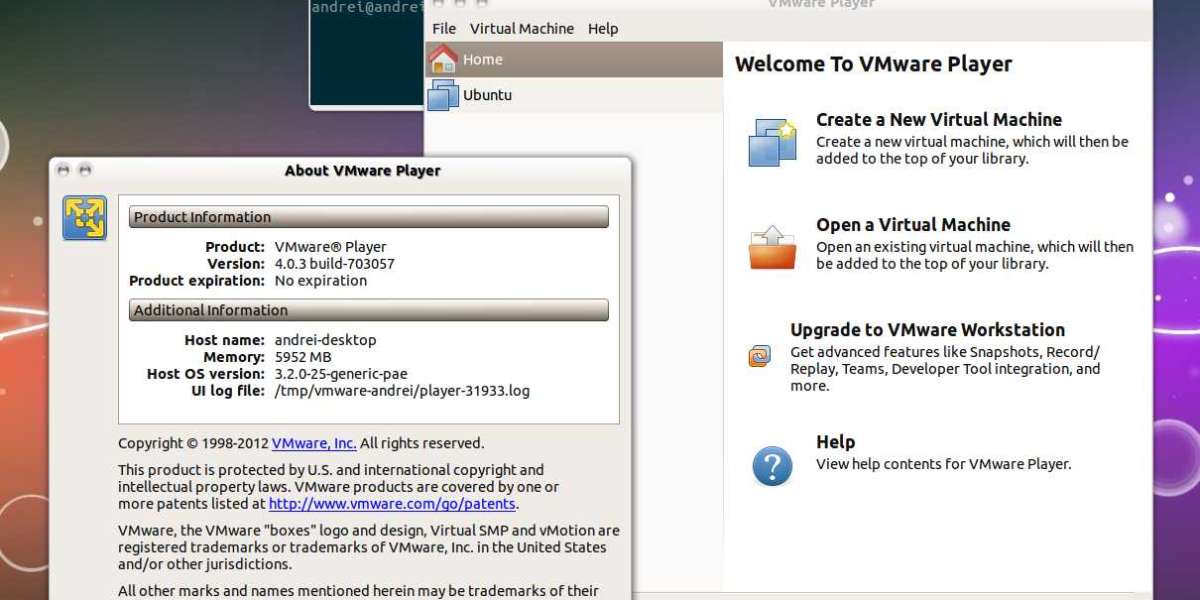Follow the VMware, Inc. link

click(x=314, y=443)
